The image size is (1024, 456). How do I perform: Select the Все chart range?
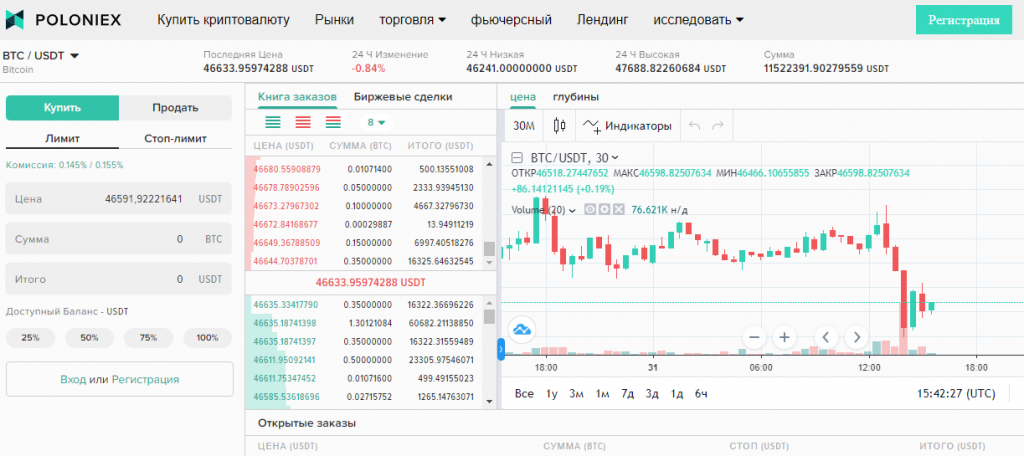[x=524, y=393]
